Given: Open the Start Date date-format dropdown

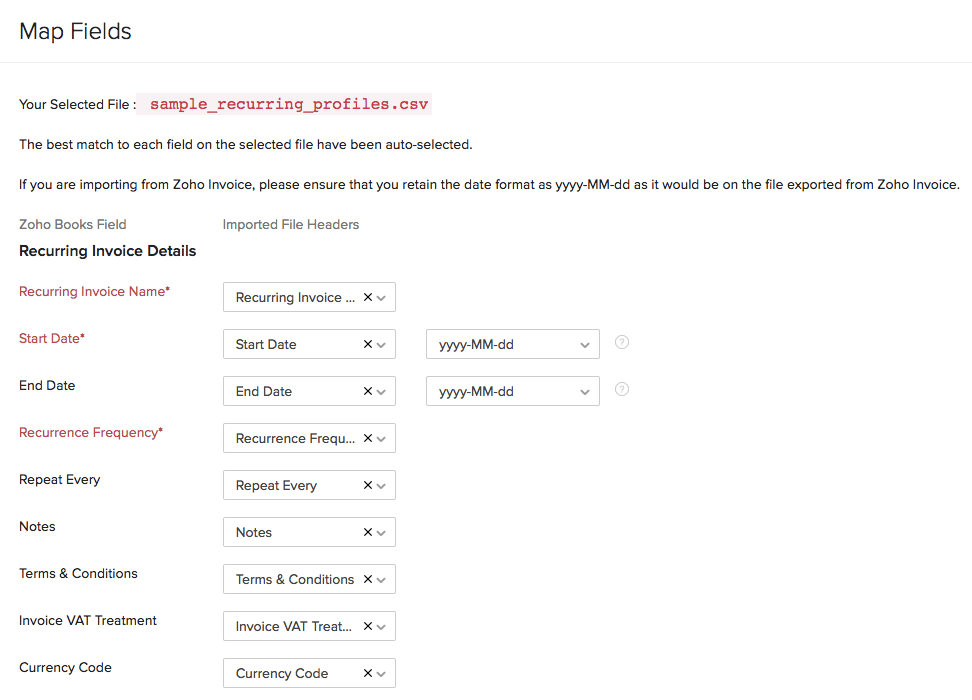Looking at the screenshot, I should [512, 344].
